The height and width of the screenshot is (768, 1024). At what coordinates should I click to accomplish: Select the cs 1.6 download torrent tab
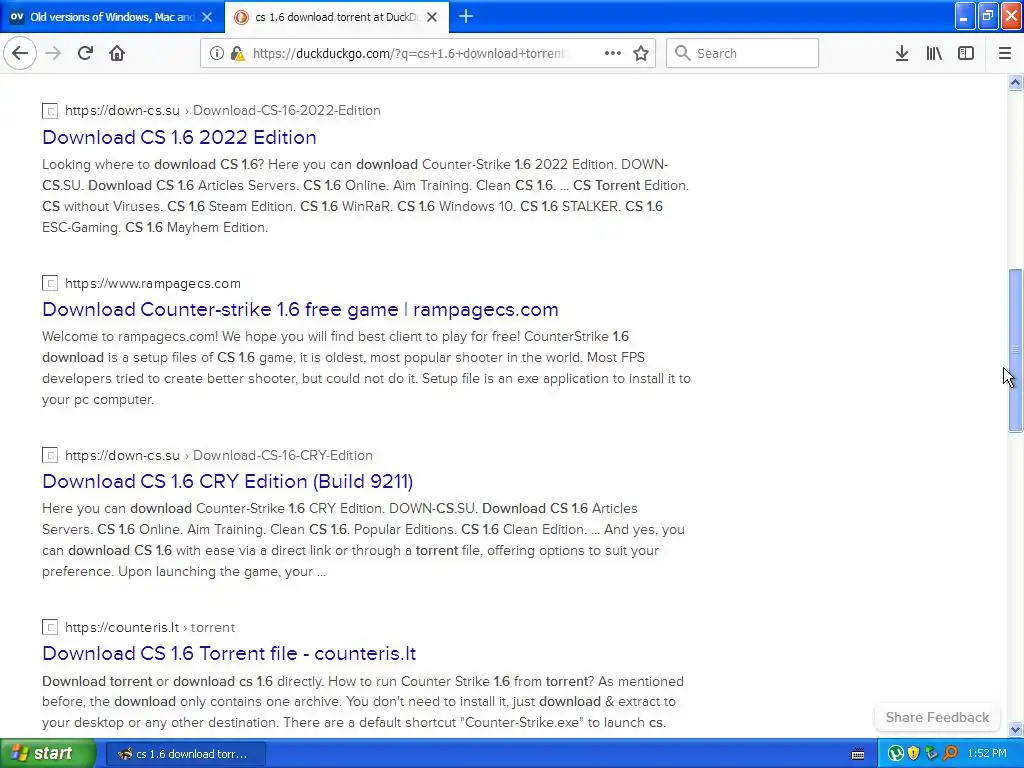[x=337, y=17]
